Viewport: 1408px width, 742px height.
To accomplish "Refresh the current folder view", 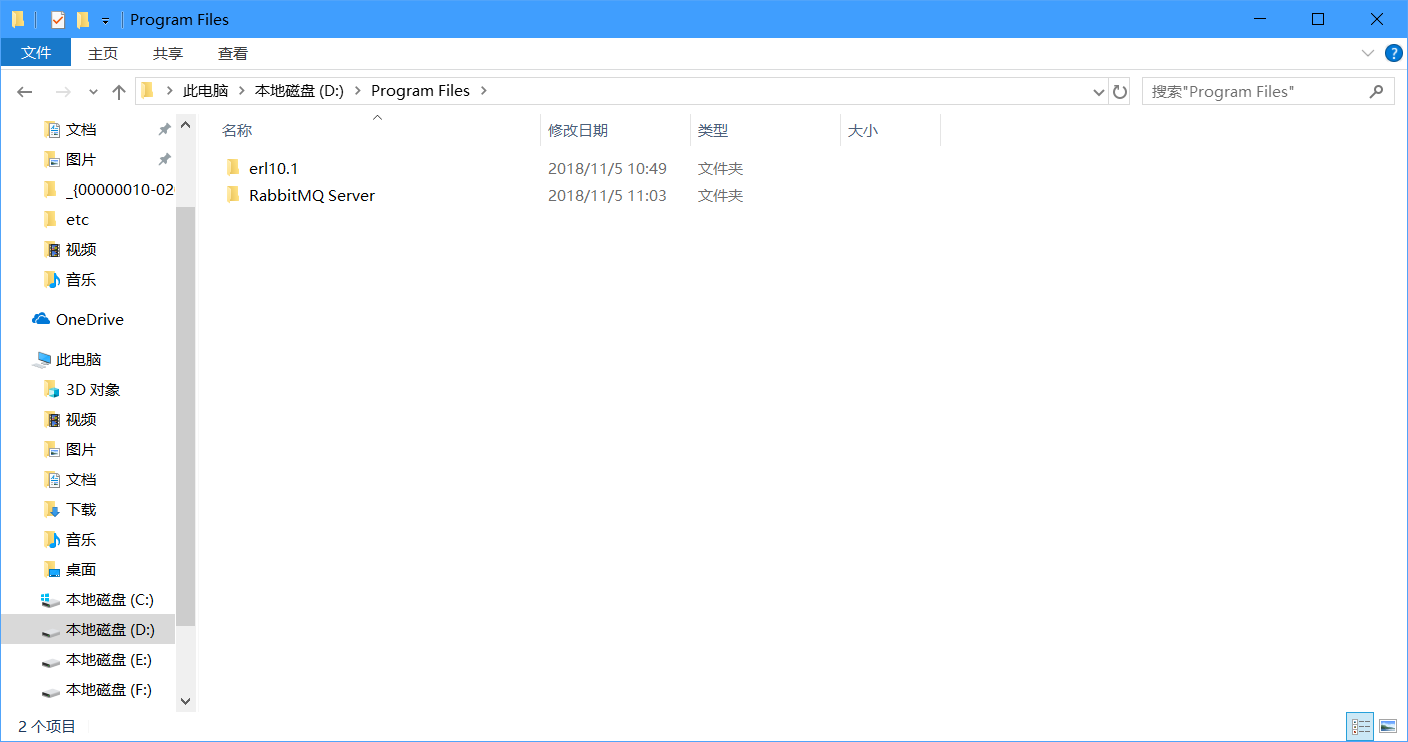I will pos(1120,91).
